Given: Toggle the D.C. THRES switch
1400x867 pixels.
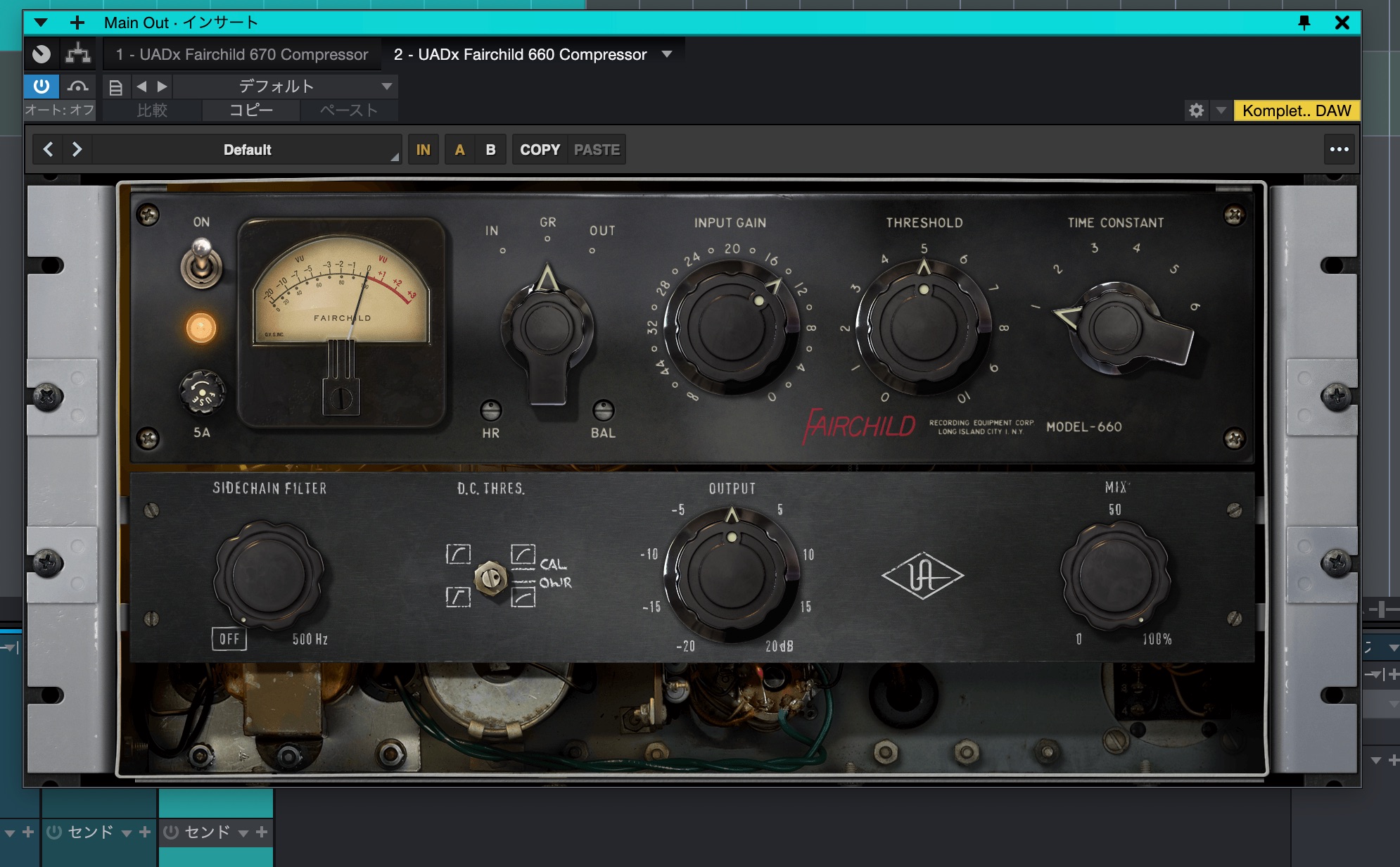Looking at the screenshot, I should point(490,578).
